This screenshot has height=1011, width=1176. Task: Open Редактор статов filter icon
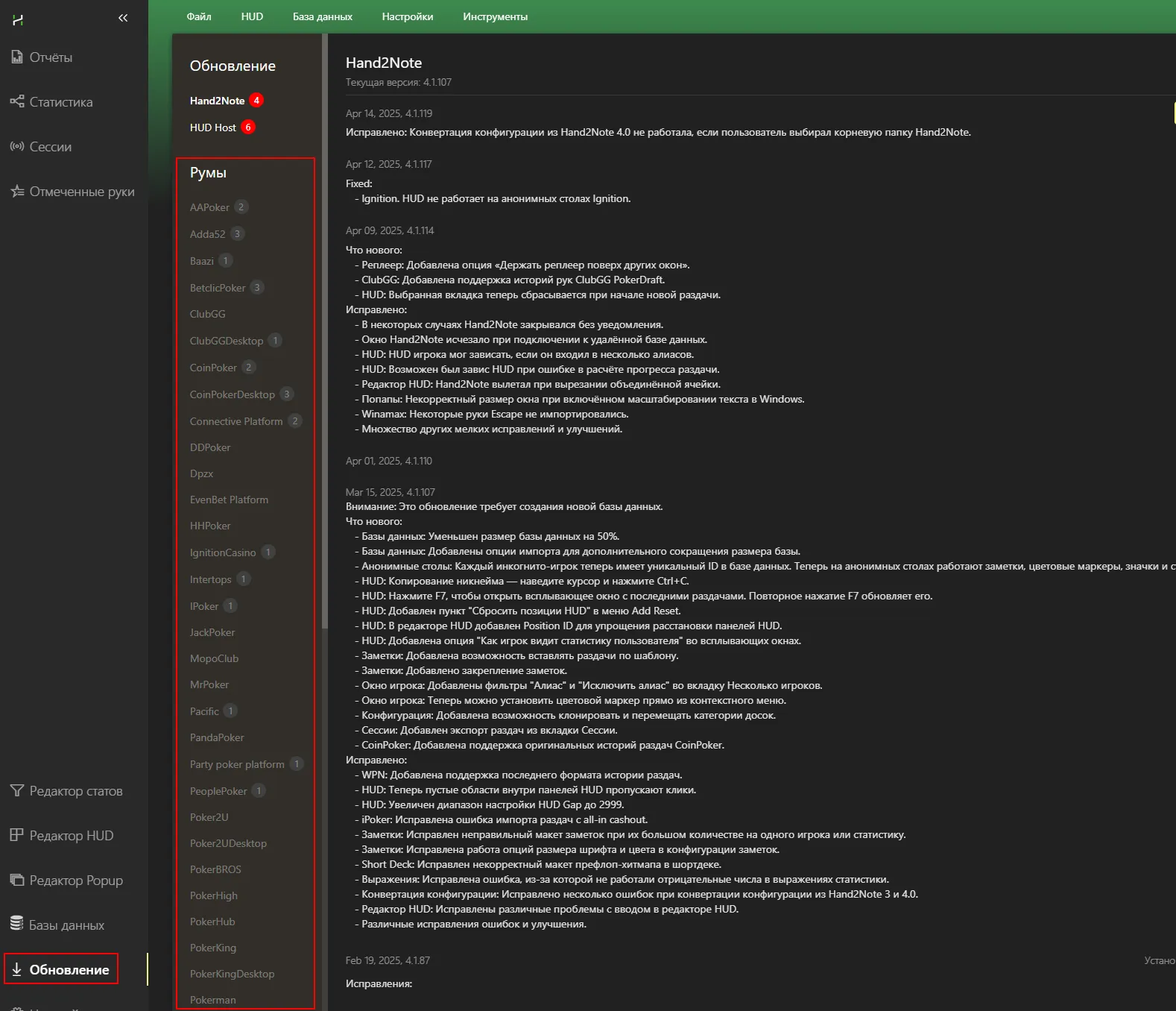(17, 790)
